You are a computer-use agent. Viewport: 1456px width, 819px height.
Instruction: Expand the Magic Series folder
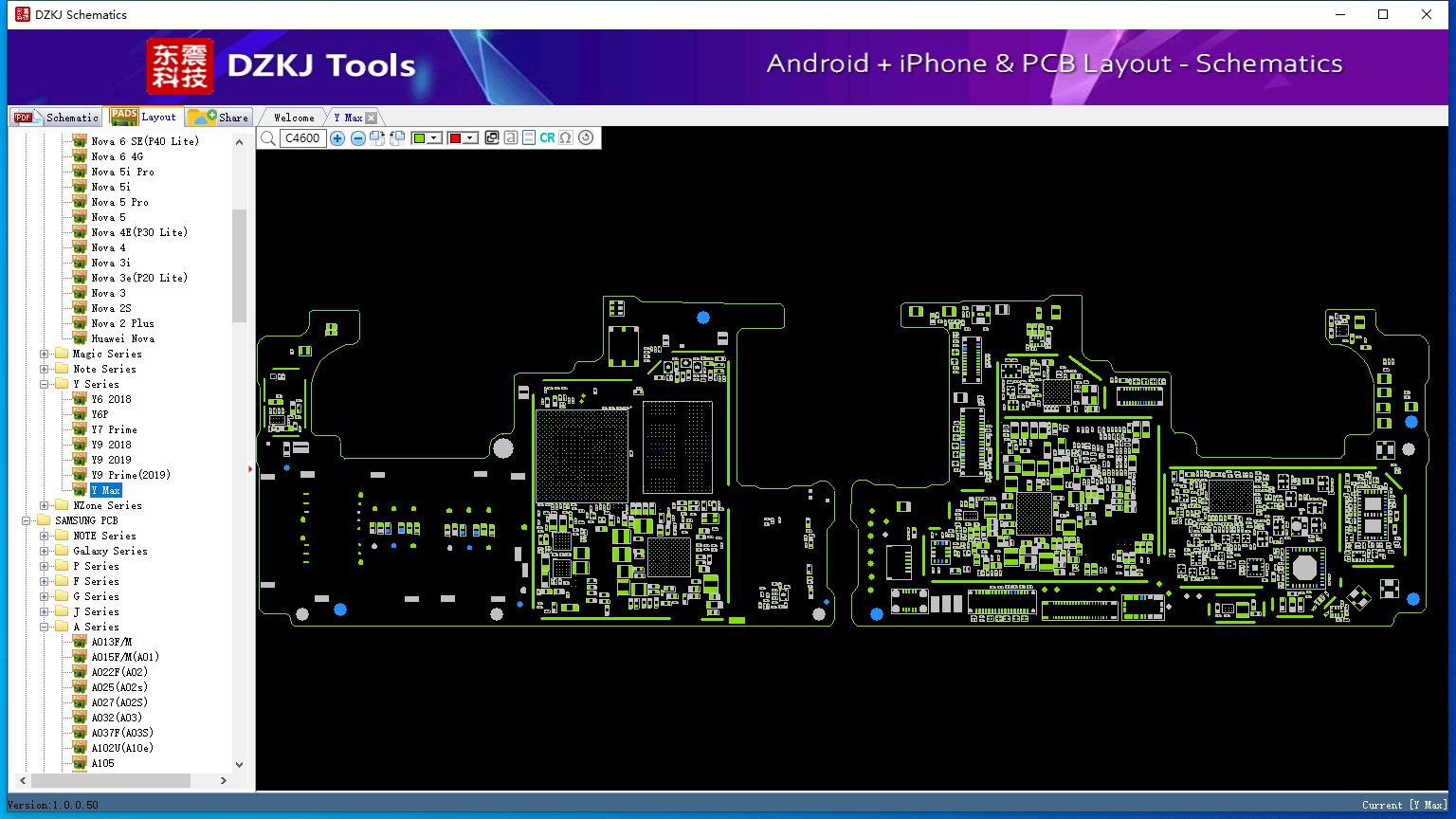click(44, 354)
